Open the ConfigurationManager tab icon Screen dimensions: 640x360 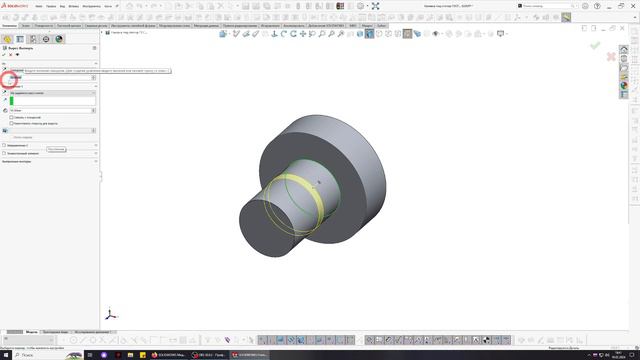coord(33,39)
